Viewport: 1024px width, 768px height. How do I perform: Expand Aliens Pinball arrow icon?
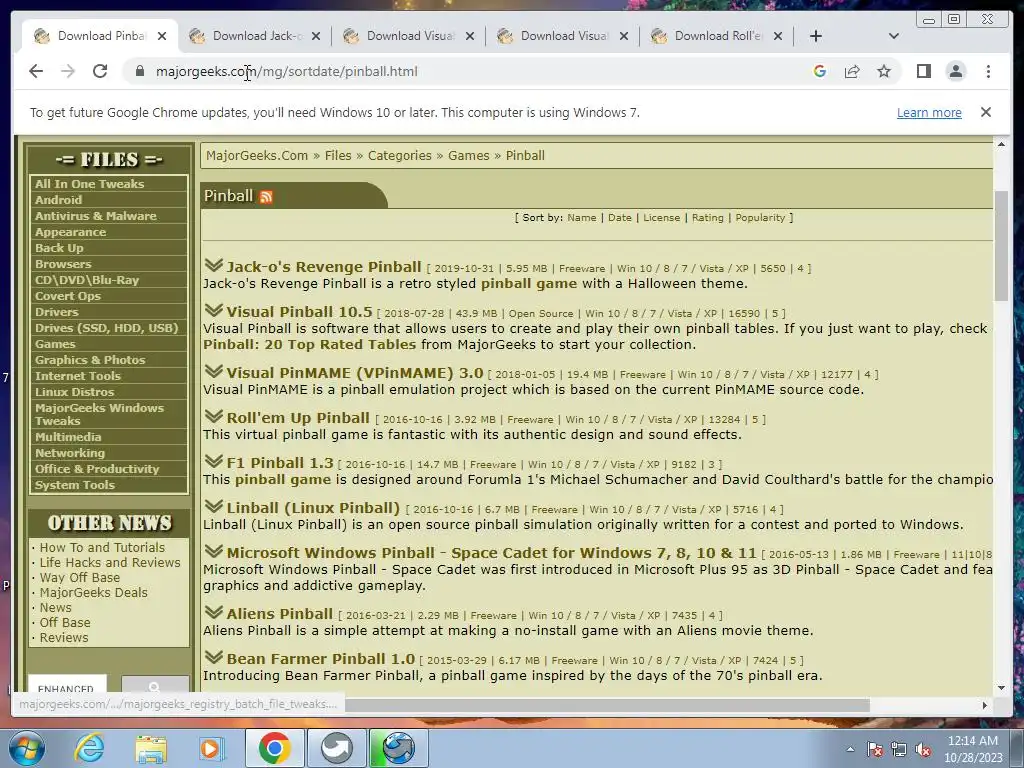click(213, 613)
